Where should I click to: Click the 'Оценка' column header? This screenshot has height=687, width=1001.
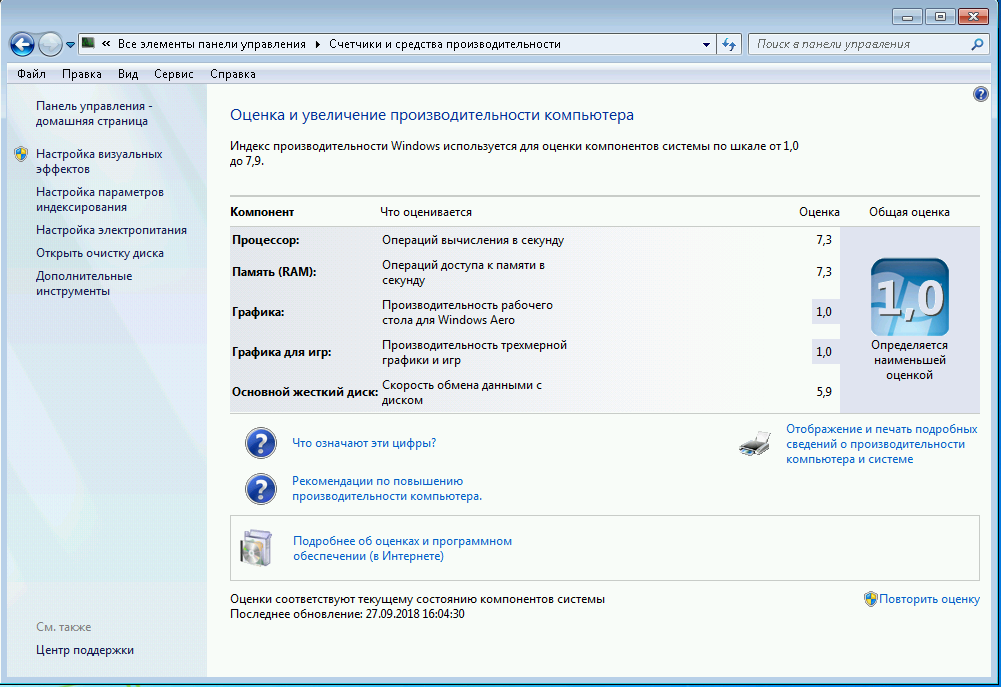(x=819, y=212)
